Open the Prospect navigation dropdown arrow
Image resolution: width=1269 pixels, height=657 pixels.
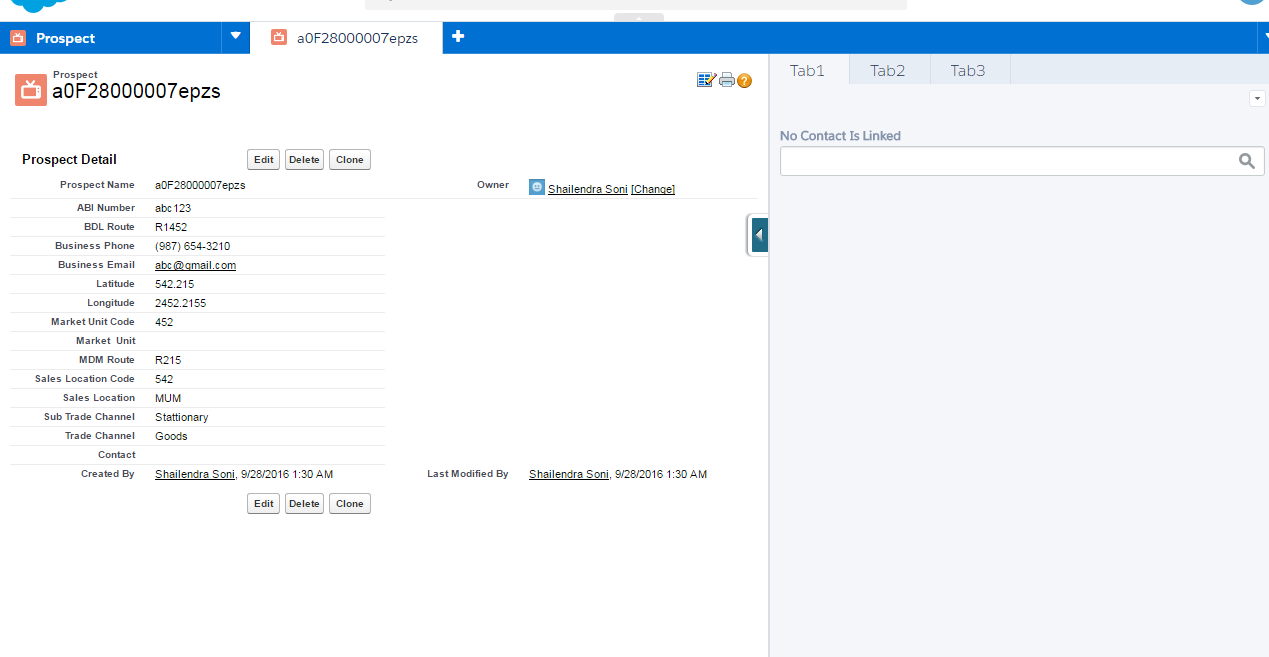(235, 37)
